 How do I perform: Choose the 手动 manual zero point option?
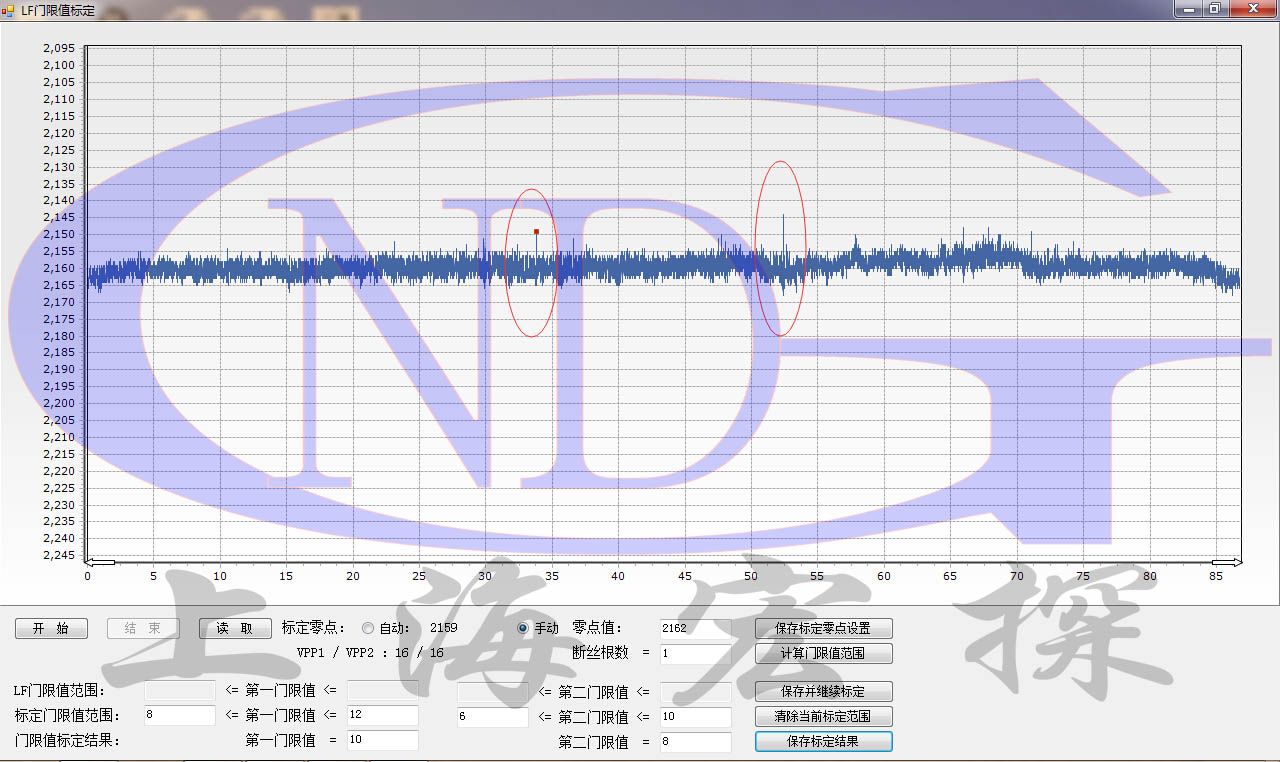point(523,628)
